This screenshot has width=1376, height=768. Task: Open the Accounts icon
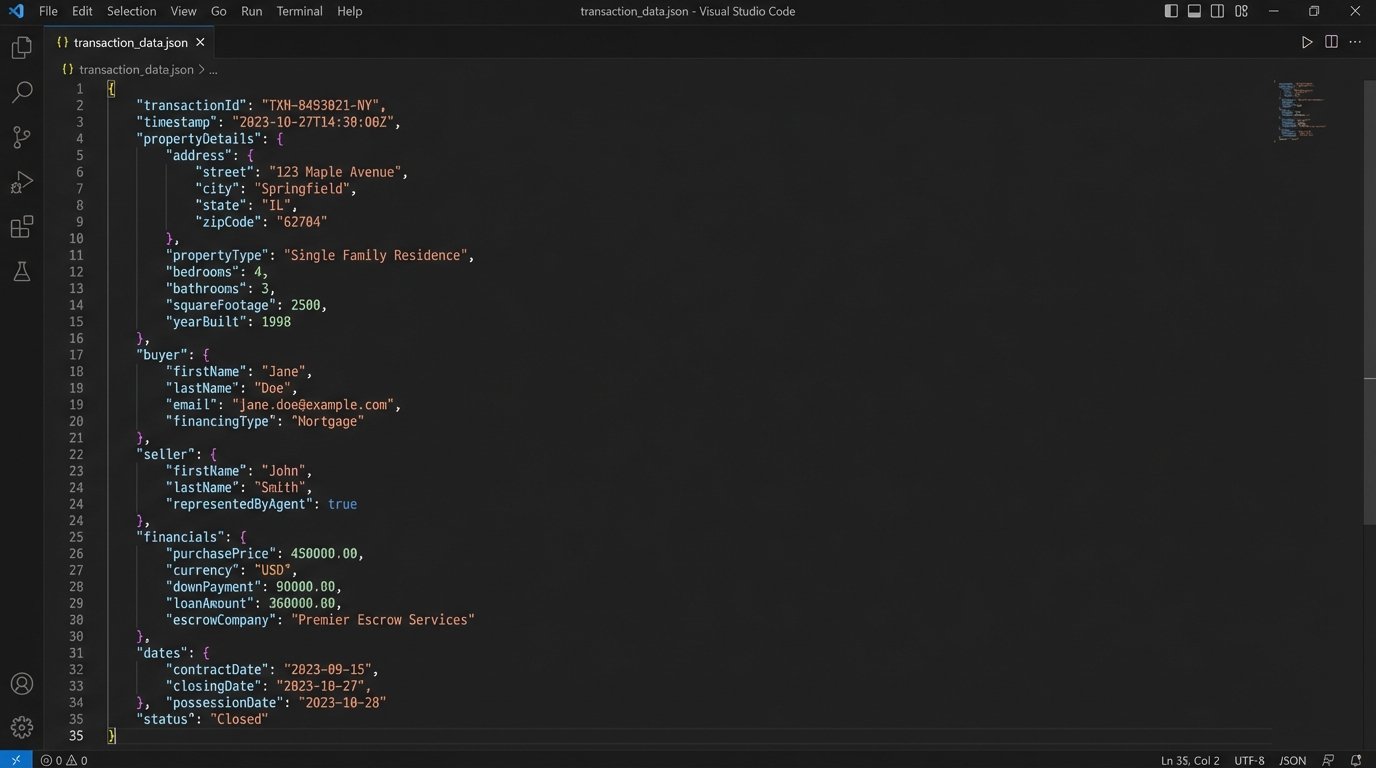[x=21, y=684]
